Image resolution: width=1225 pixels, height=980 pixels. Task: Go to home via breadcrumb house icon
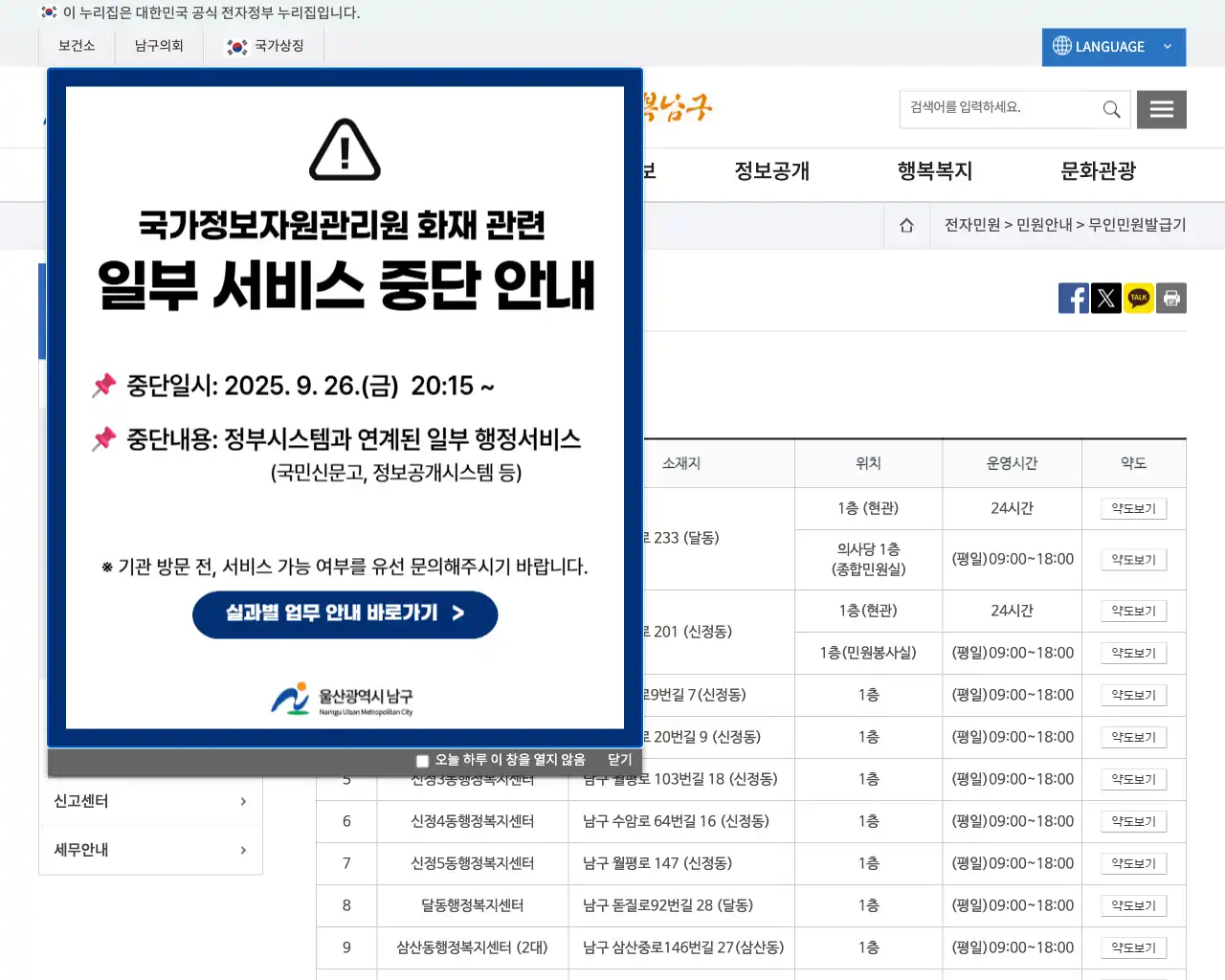(906, 225)
